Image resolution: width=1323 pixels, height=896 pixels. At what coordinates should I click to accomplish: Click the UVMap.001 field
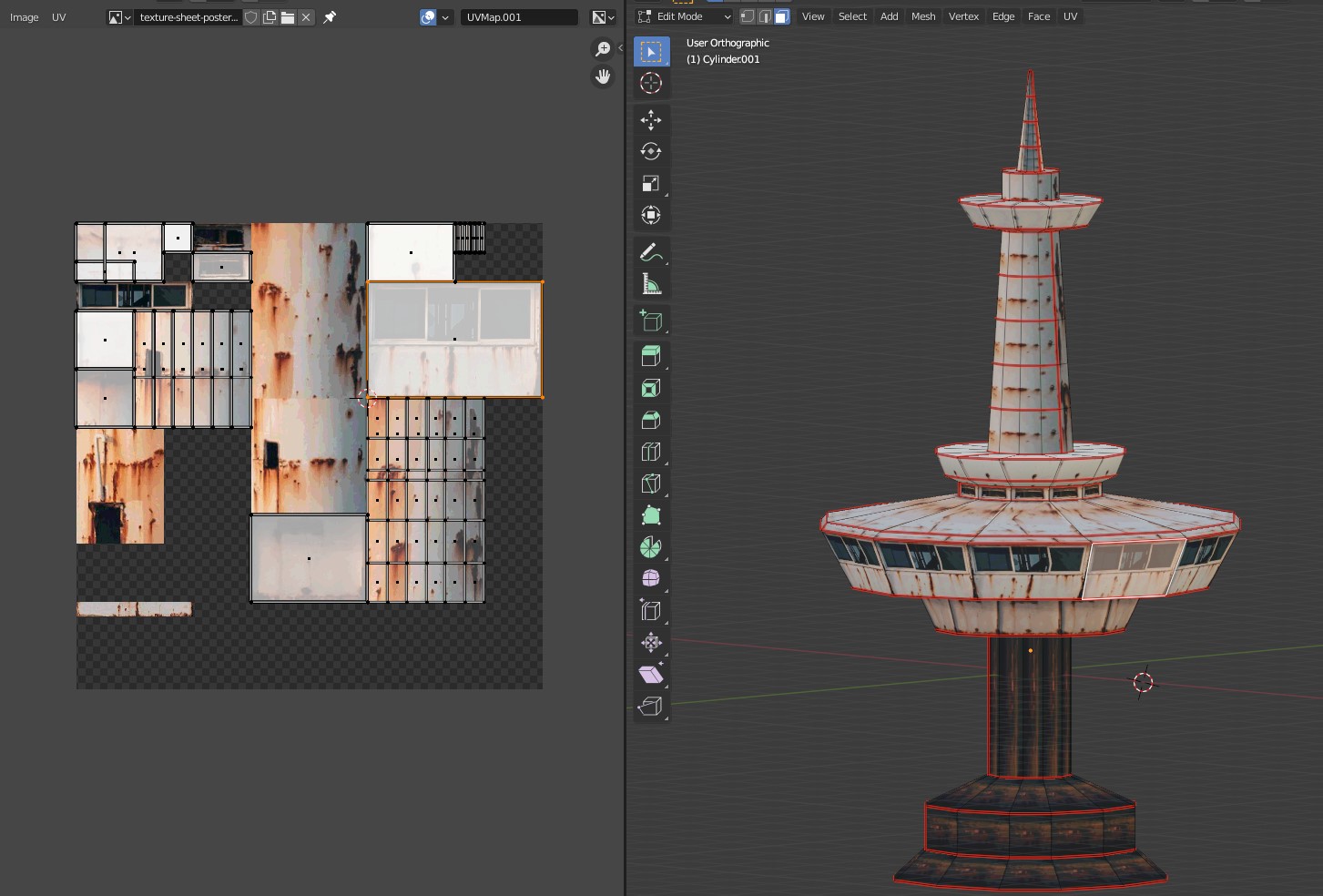click(x=518, y=17)
